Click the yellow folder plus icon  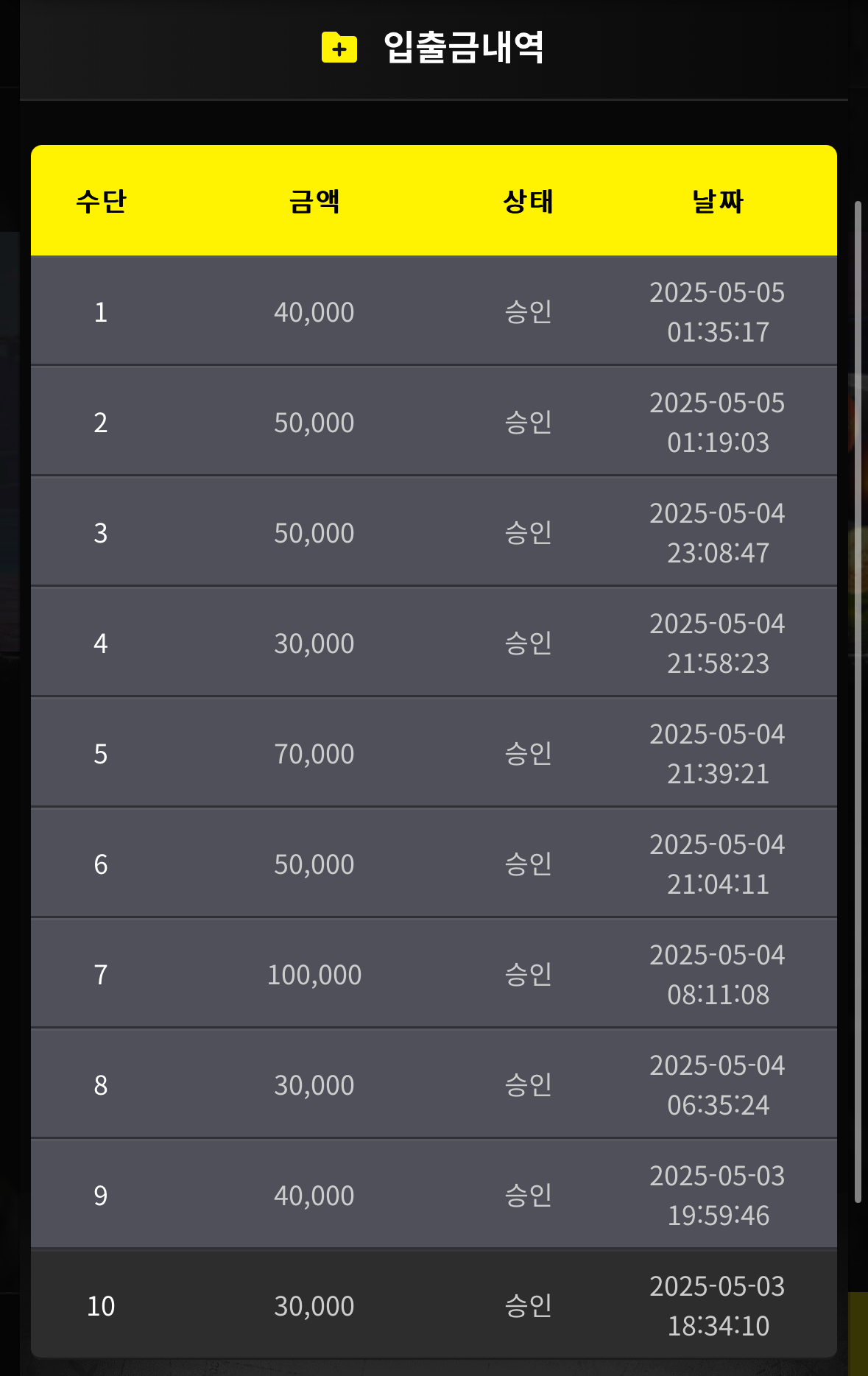(x=339, y=48)
